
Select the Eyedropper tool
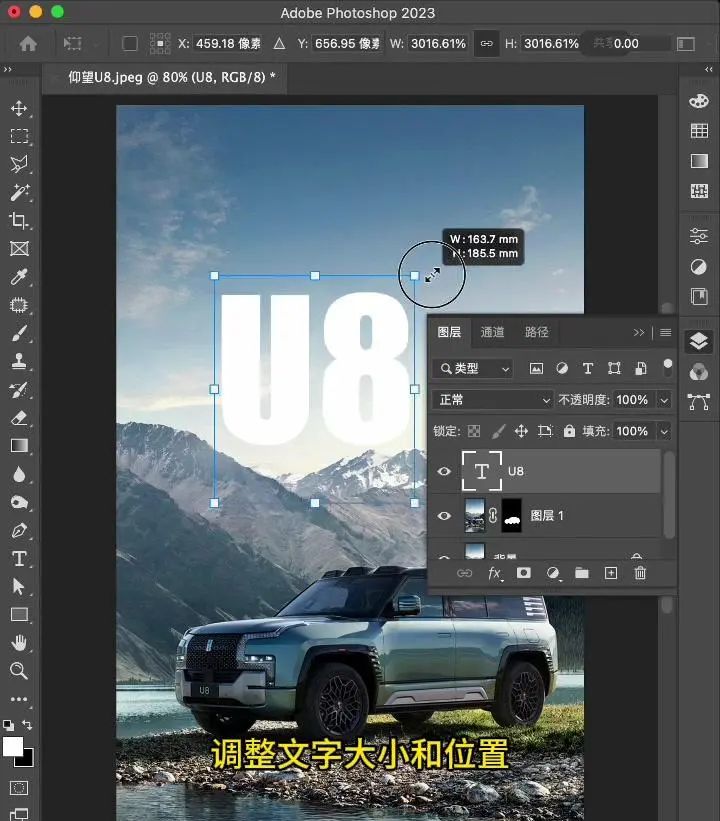point(19,276)
